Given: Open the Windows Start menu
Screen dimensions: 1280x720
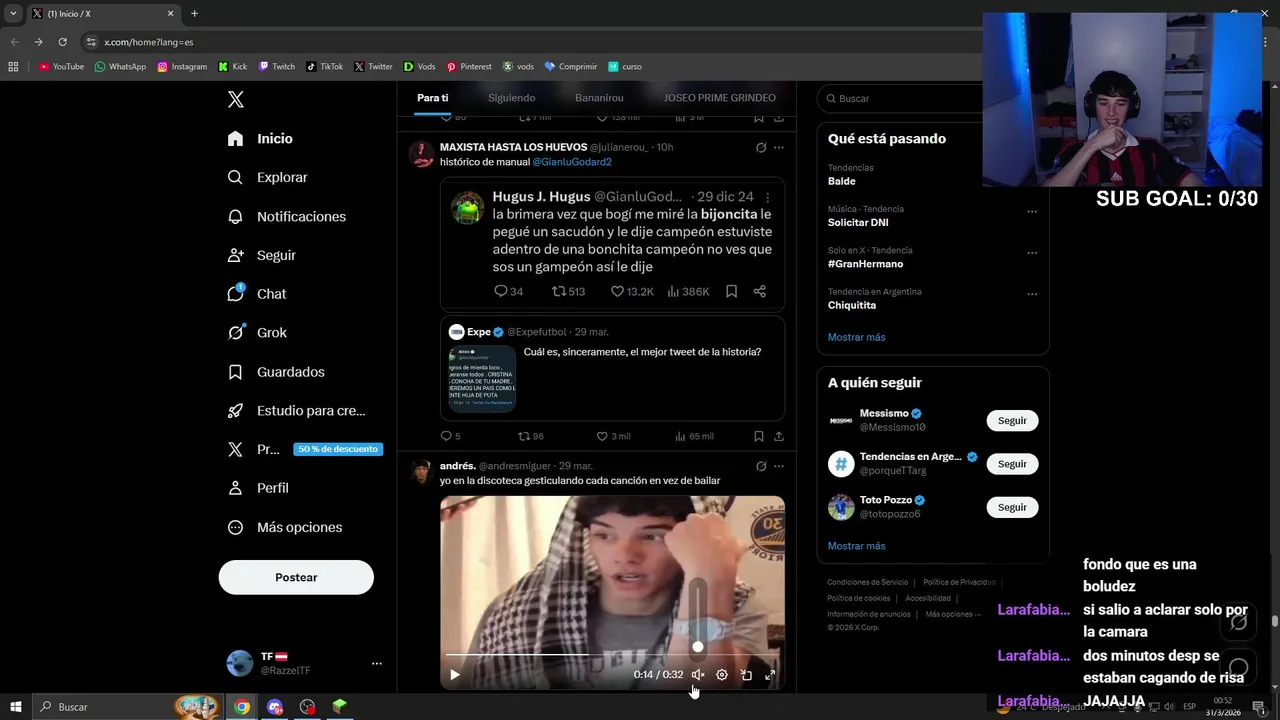Looking at the screenshot, I should click(x=16, y=707).
